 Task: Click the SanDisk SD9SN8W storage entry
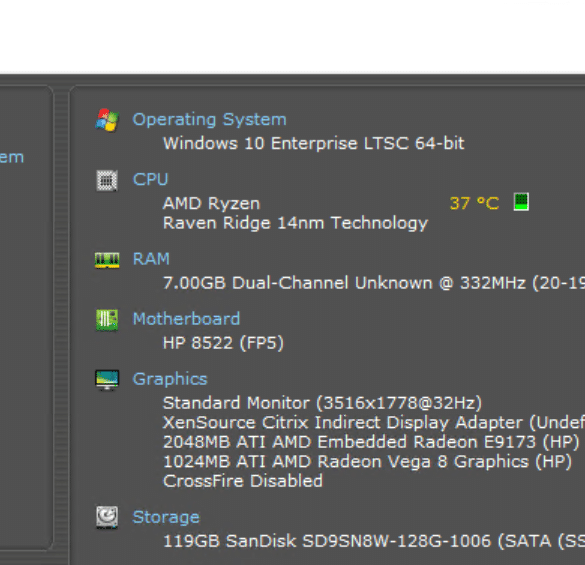(374, 541)
